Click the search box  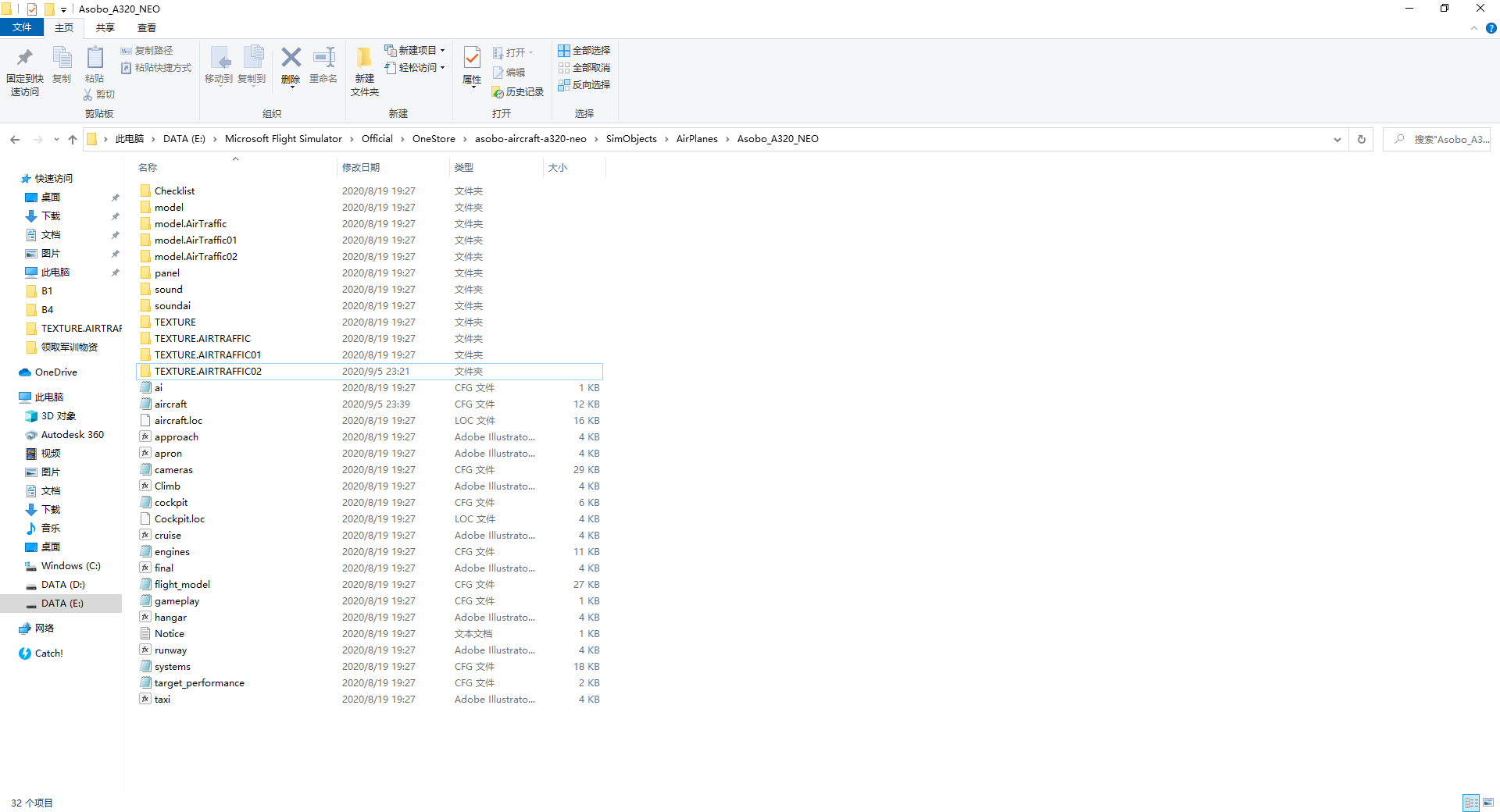click(1437, 139)
